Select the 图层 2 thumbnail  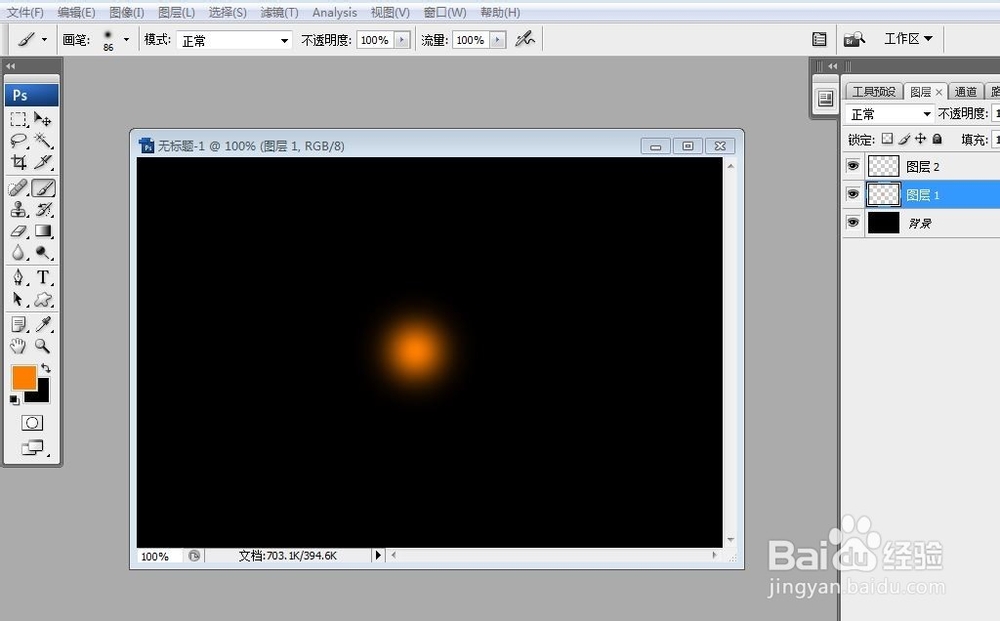coord(884,166)
